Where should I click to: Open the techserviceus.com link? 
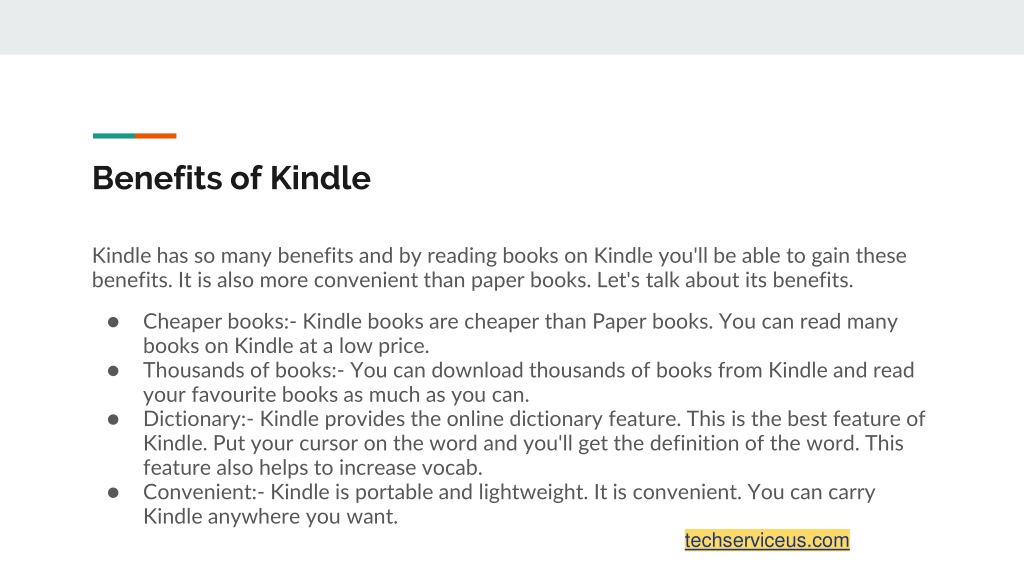point(767,540)
